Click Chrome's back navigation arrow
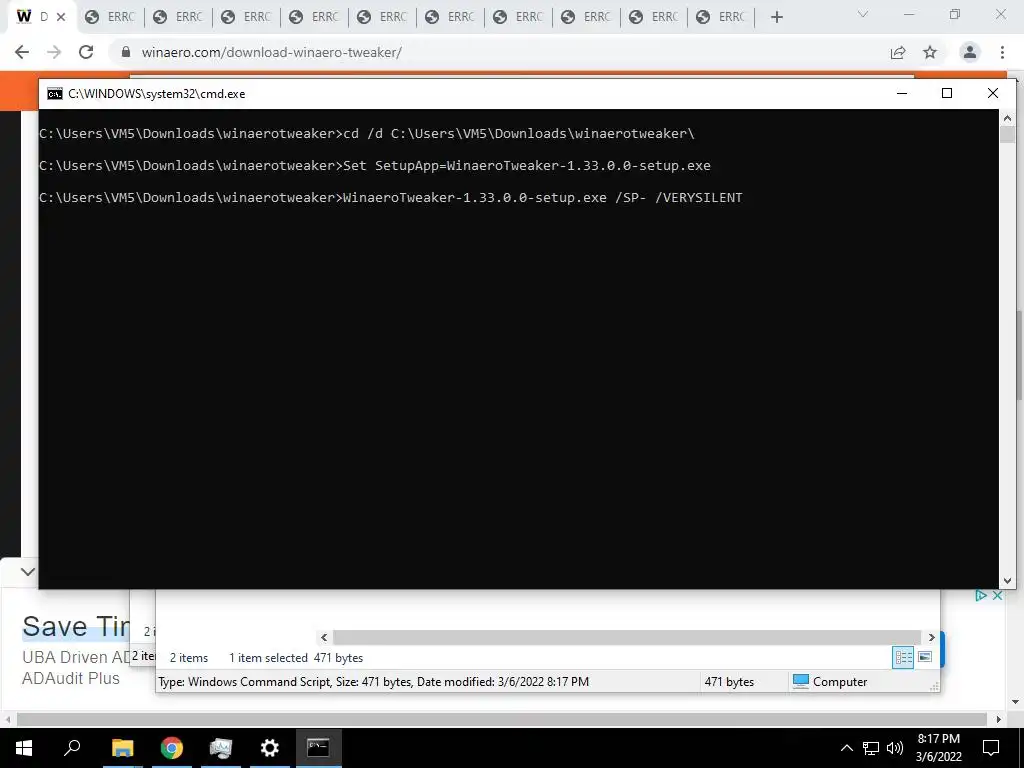This screenshot has width=1024, height=768. point(22,52)
